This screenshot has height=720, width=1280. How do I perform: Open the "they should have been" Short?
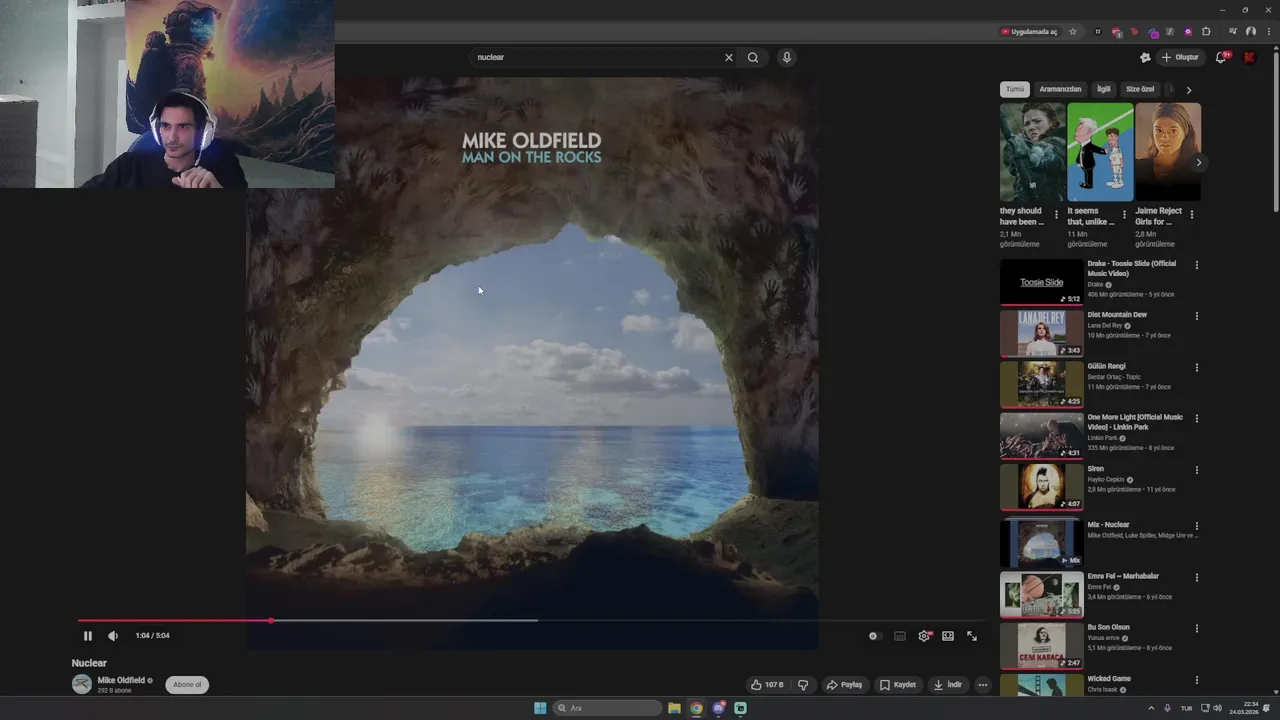tap(1033, 152)
